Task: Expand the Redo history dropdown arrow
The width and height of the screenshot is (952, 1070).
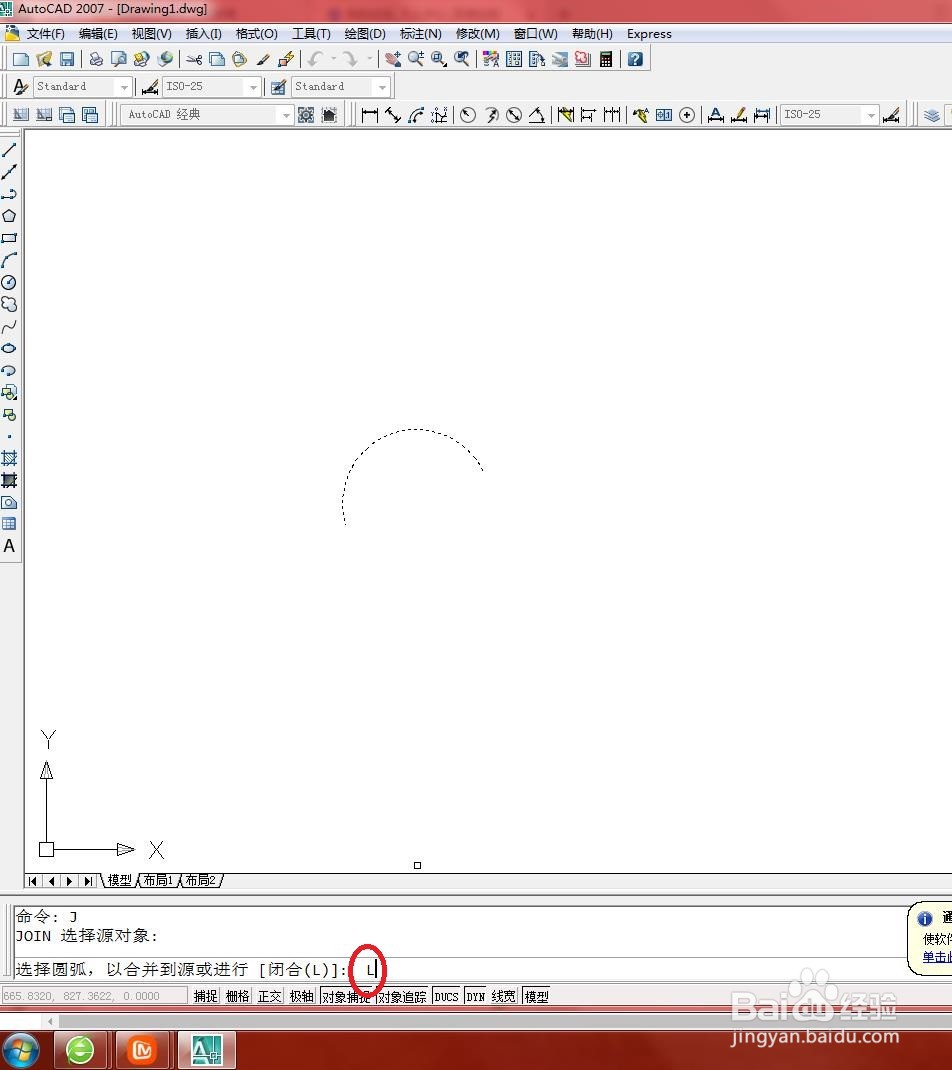Action: [x=370, y=59]
